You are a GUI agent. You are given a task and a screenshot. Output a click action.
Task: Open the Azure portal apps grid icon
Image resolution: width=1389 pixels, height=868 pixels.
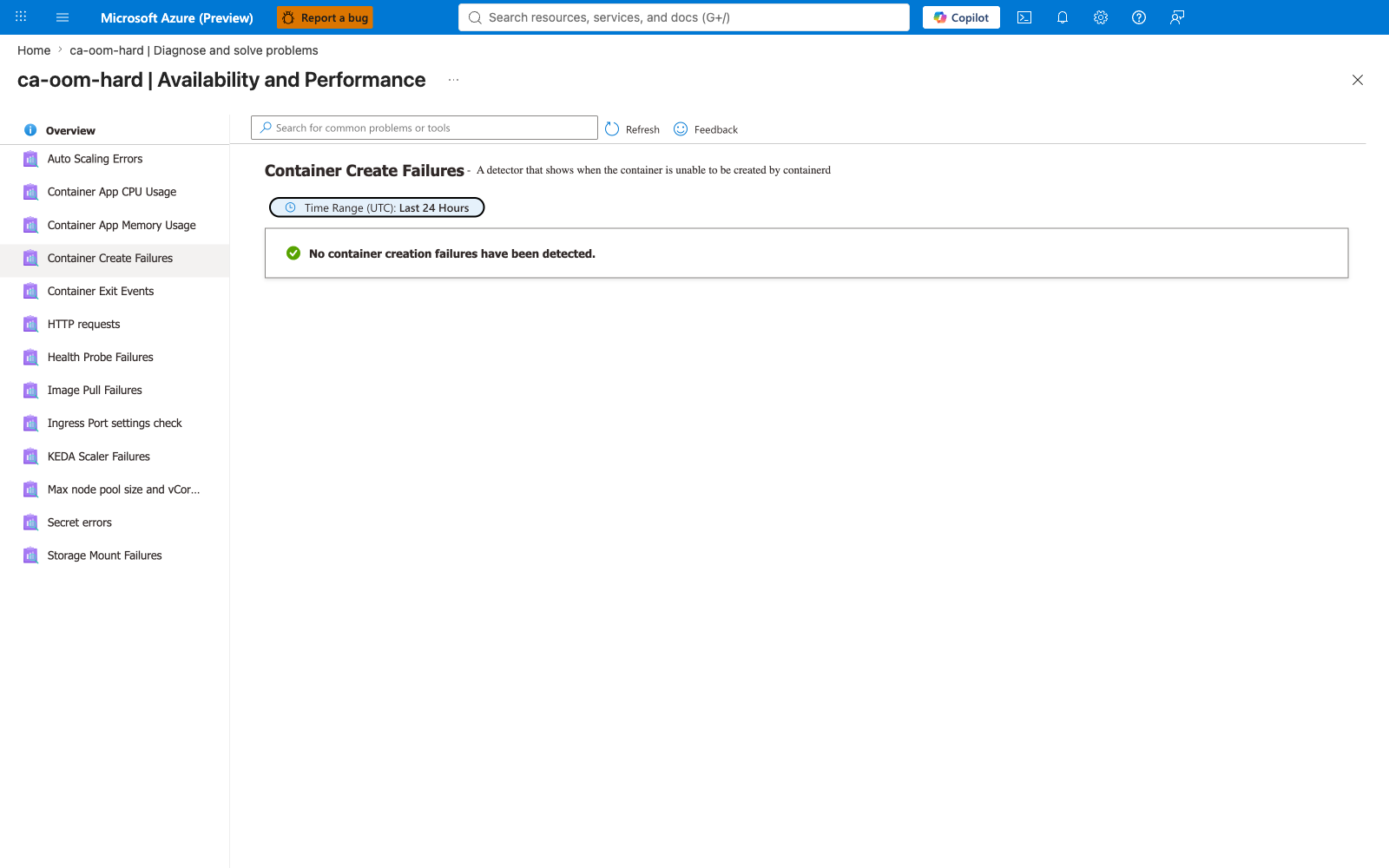[x=21, y=17]
